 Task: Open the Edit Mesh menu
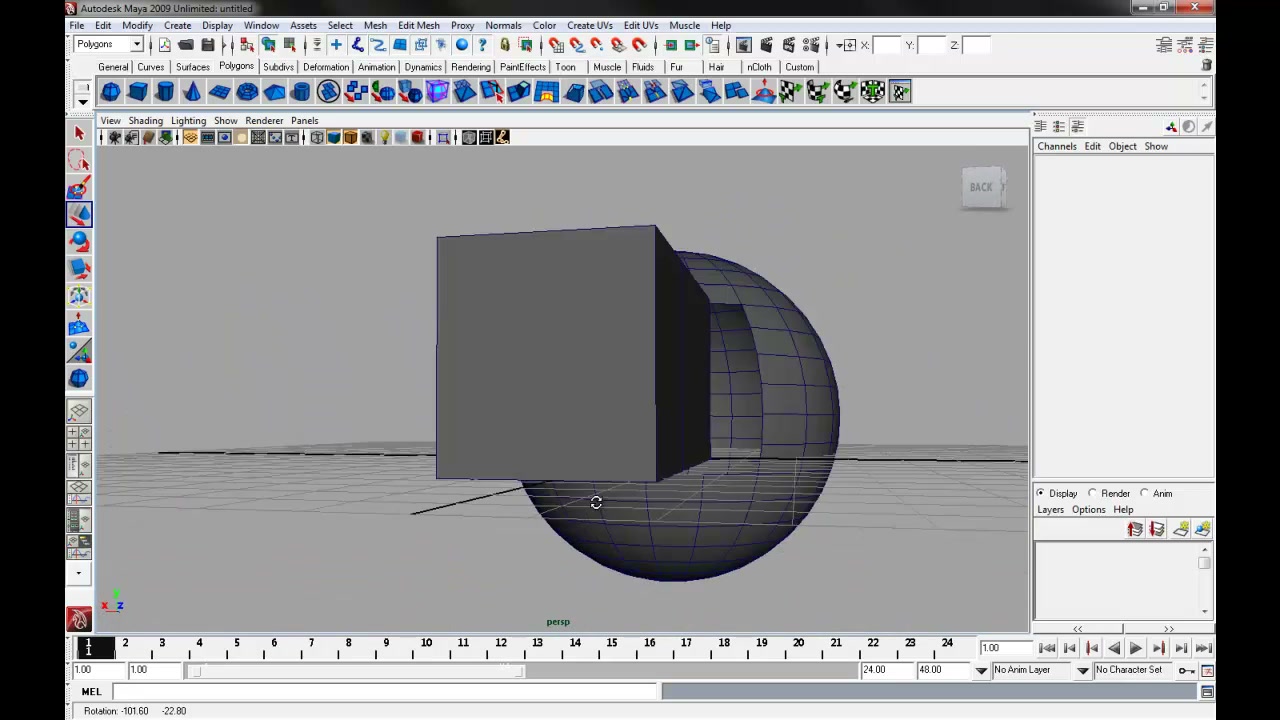418,25
